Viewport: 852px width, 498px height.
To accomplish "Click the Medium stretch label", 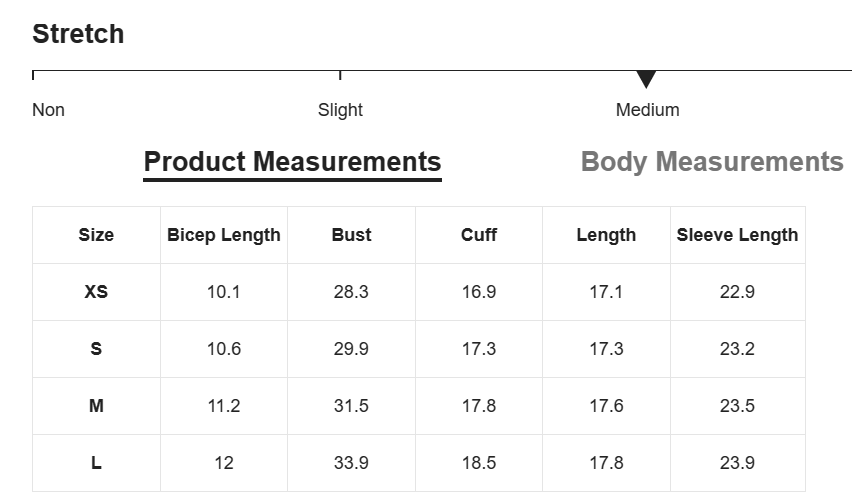I will pos(647,110).
